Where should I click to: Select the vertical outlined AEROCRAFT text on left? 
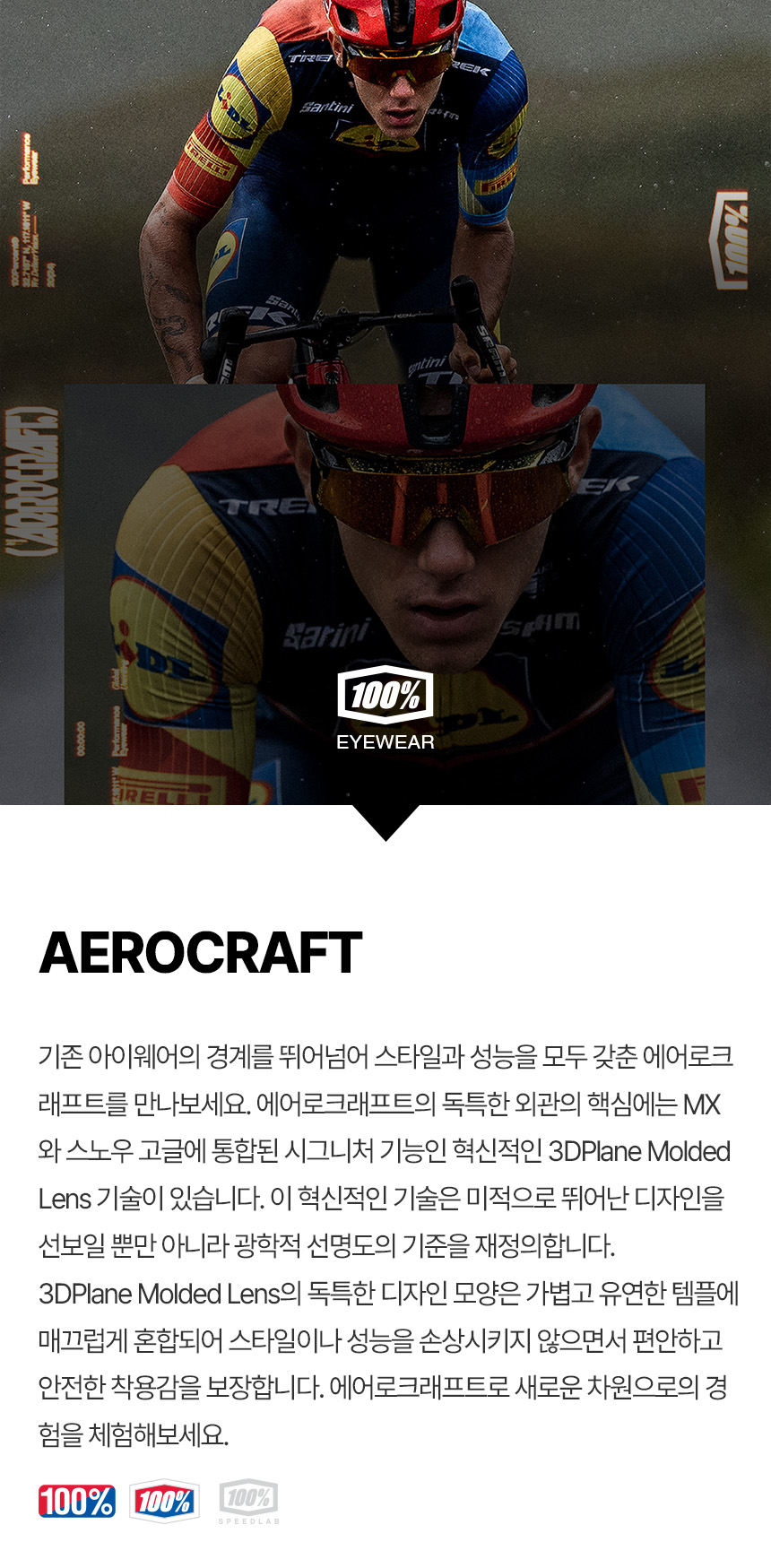coord(34,481)
